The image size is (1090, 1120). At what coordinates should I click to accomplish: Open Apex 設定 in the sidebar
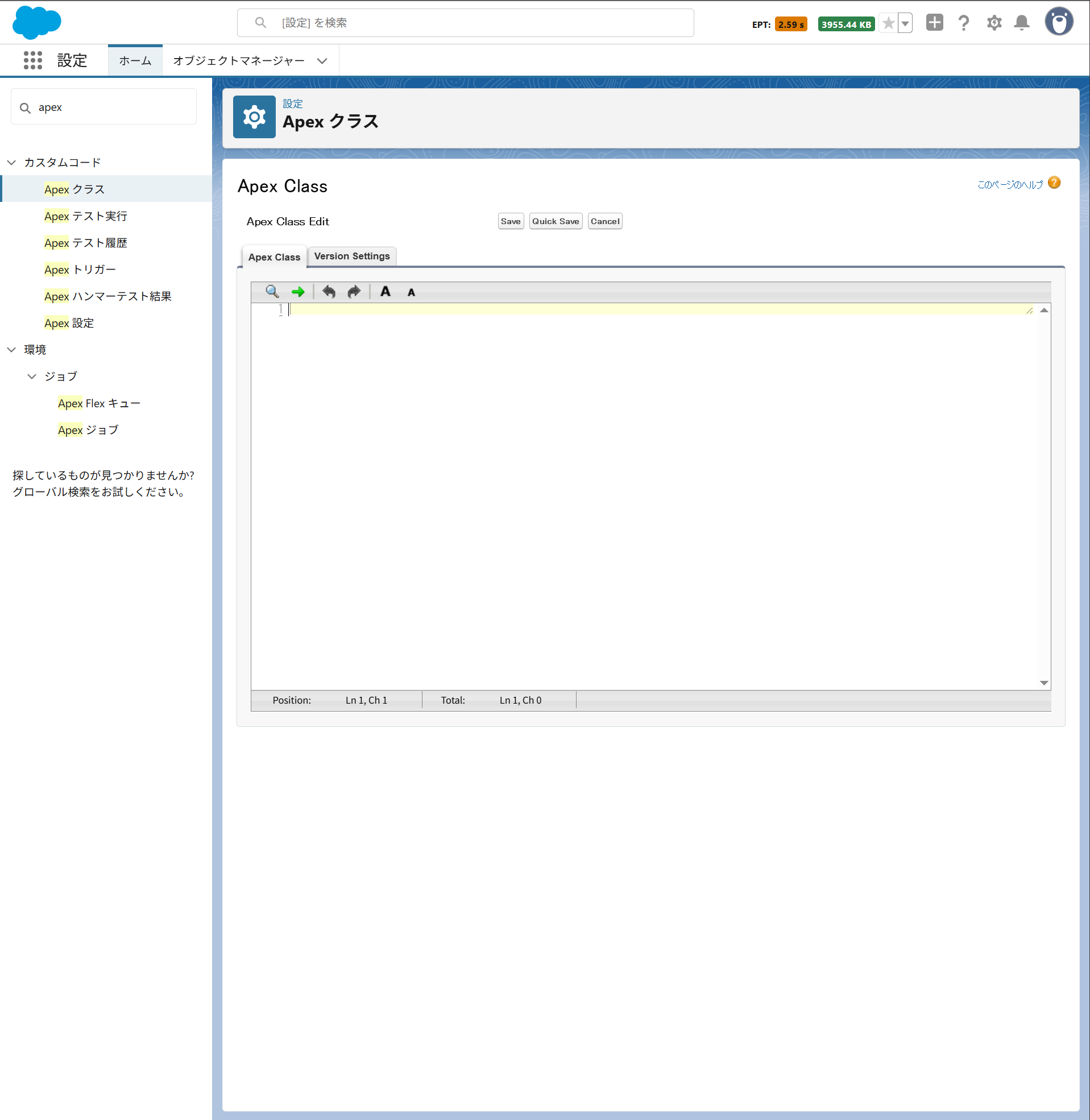click(69, 324)
